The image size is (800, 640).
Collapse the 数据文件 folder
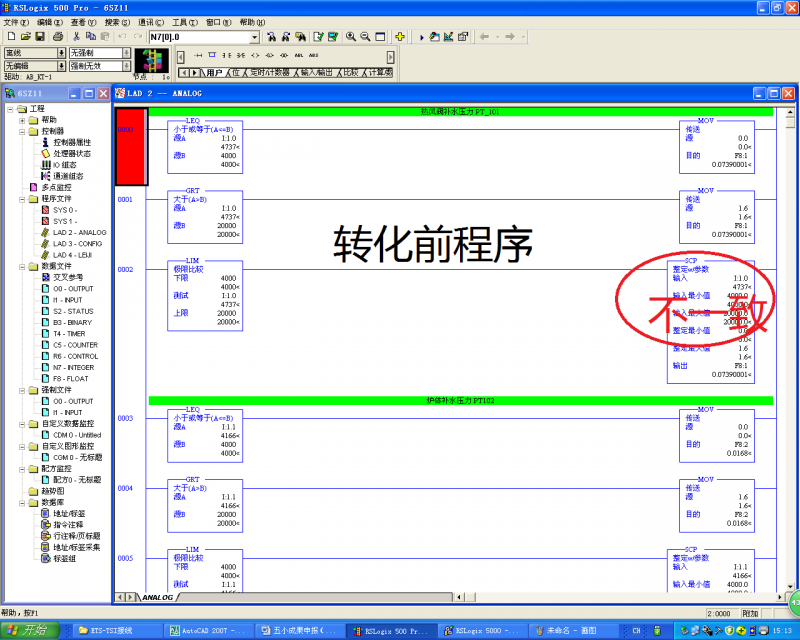22,266
